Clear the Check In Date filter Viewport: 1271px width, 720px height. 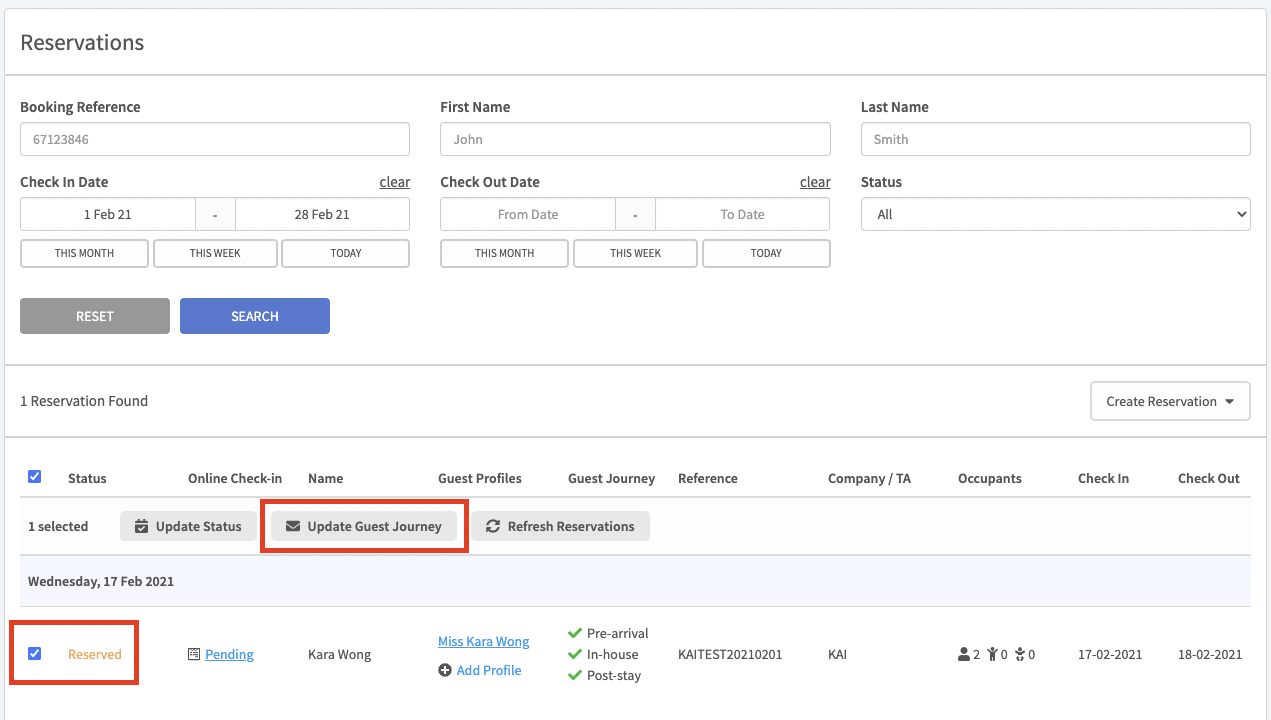pos(394,182)
